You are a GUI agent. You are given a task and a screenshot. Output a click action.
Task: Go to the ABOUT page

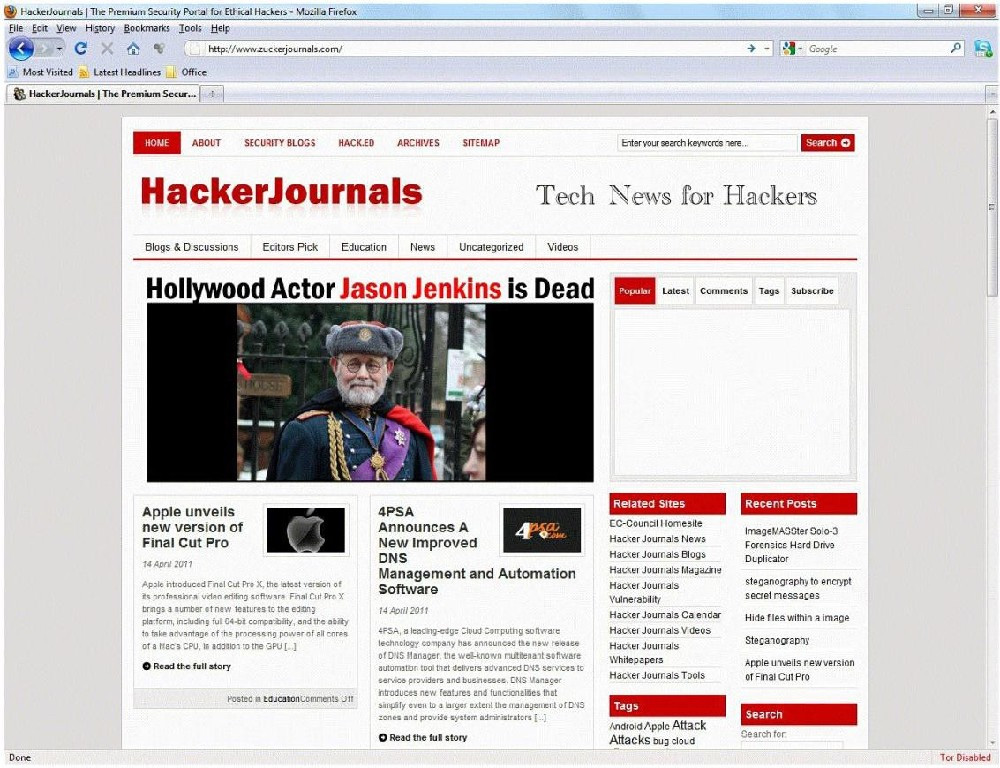coord(206,143)
